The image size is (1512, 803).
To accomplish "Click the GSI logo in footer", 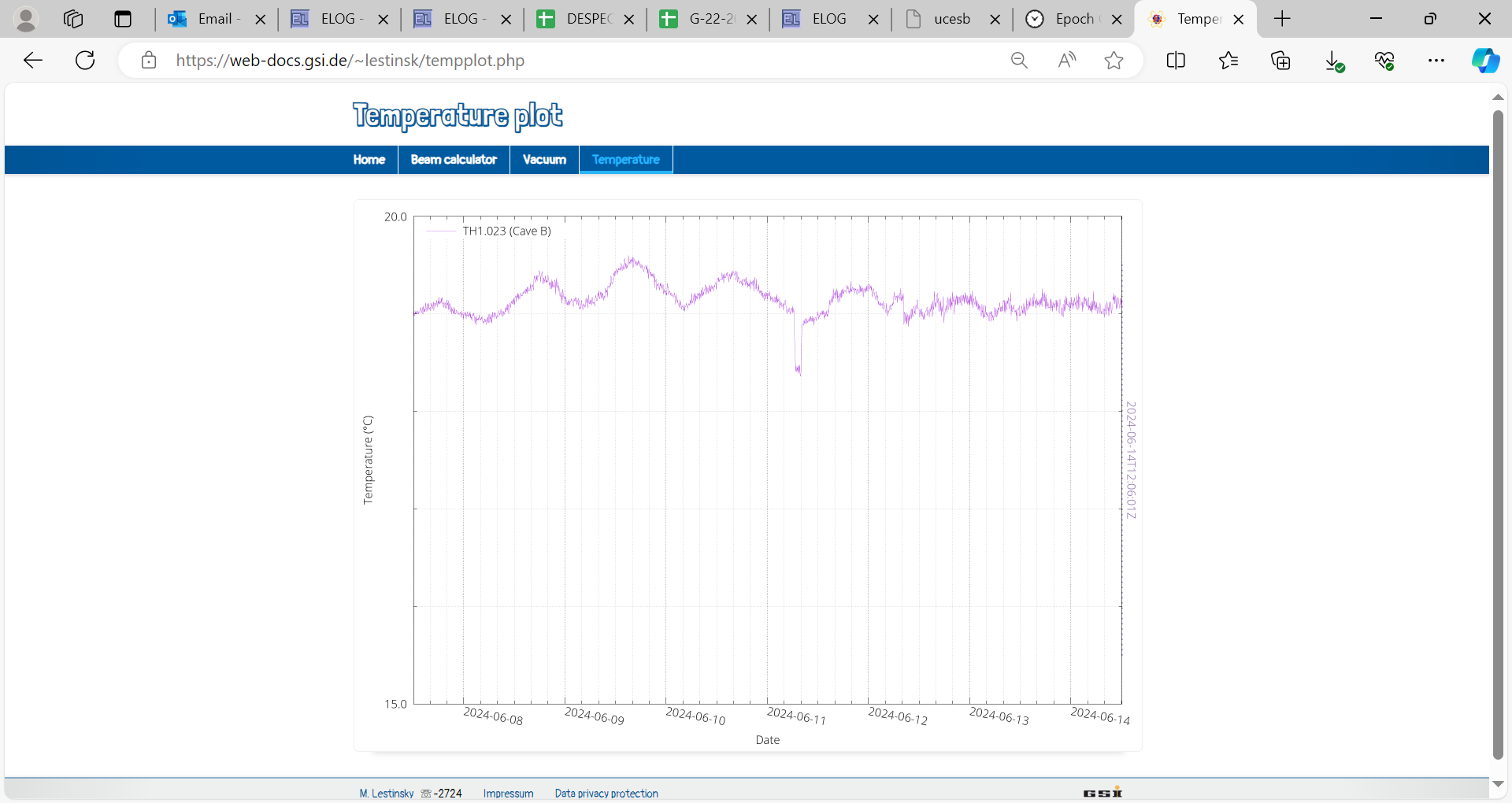I will click(1102, 793).
